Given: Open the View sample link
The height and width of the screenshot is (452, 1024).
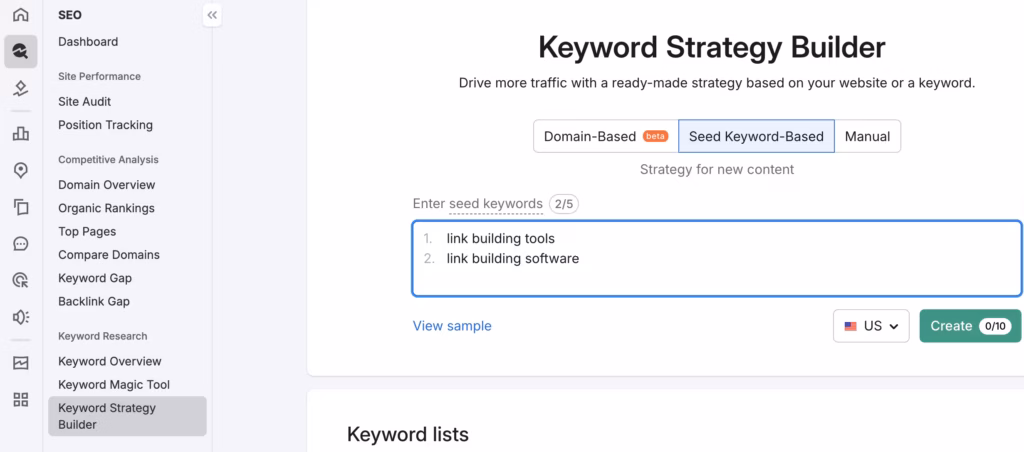Looking at the screenshot, I should (x=452, y=326).
